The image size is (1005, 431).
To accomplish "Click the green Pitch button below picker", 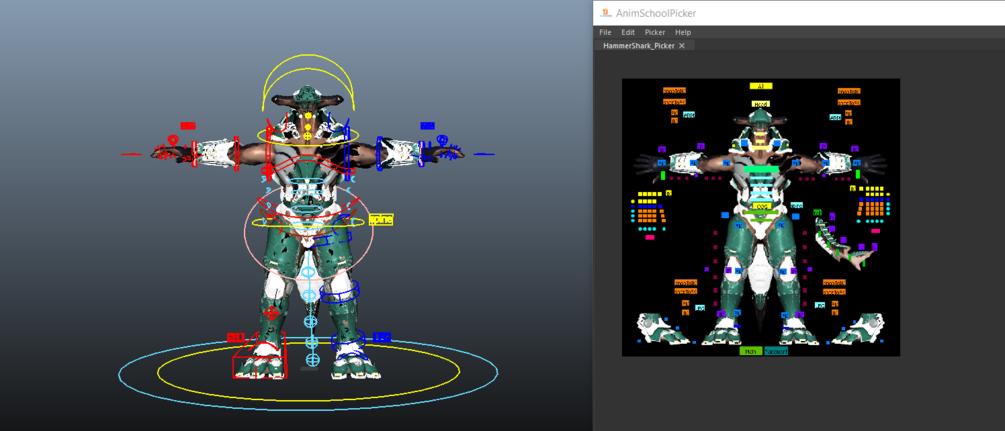I will [x=751, y=351].
